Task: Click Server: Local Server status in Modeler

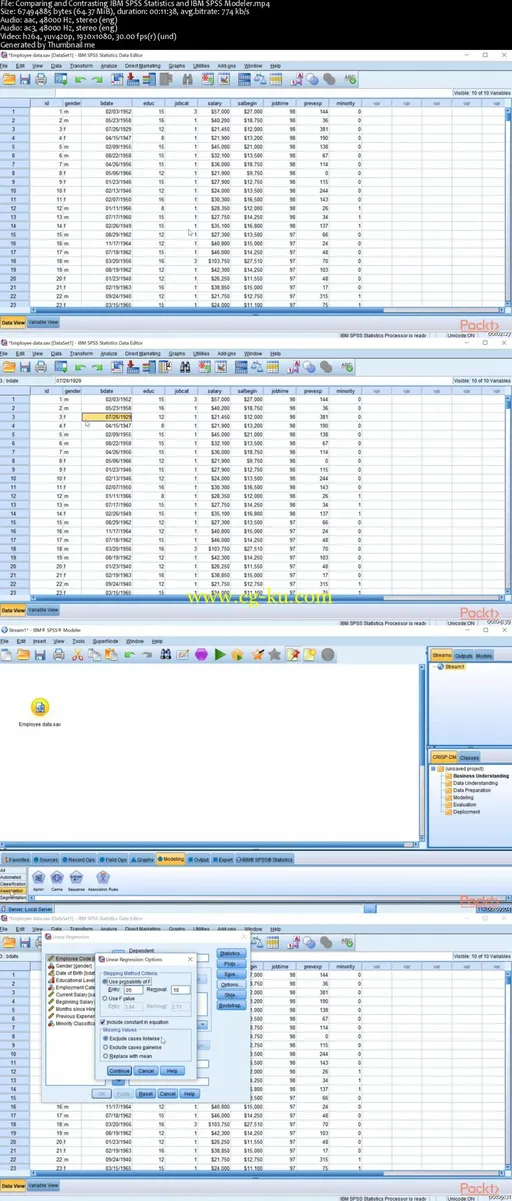Action: click(x=29, y=909)
